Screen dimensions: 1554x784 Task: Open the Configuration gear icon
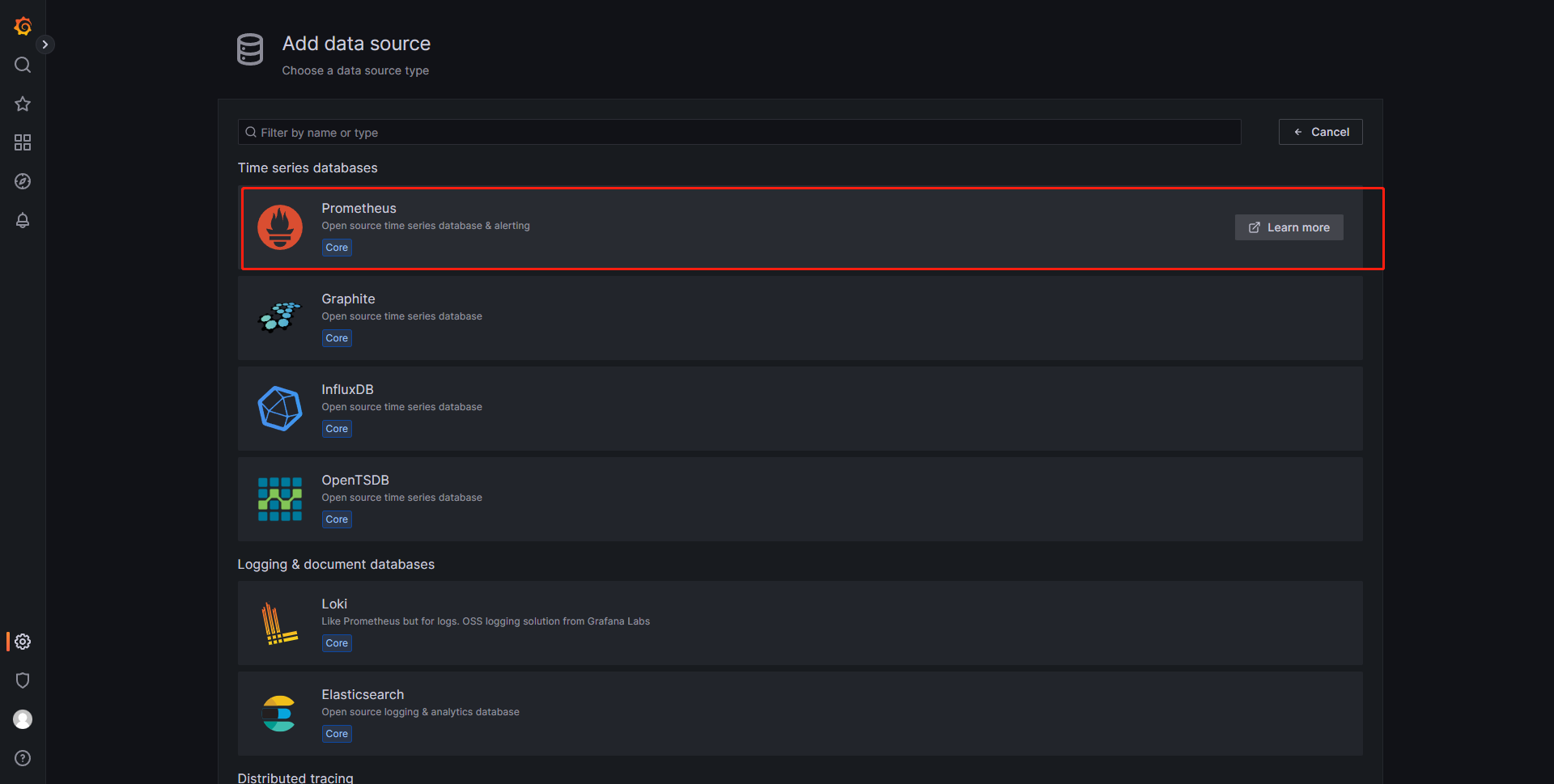coord(23,642)
